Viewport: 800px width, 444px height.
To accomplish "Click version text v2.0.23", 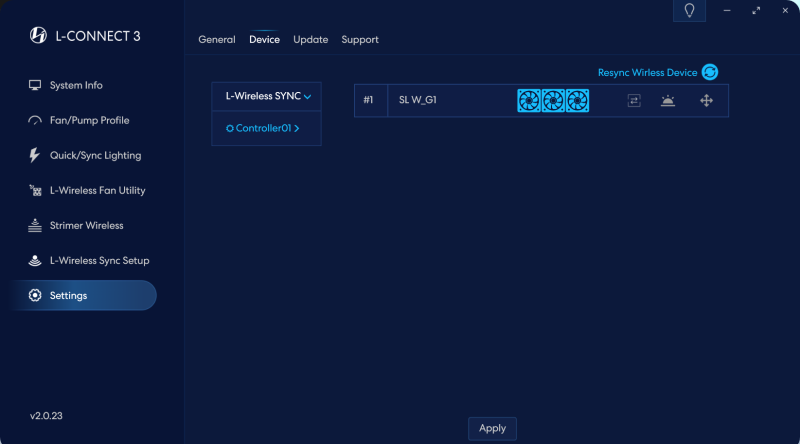I will (46, 416).
